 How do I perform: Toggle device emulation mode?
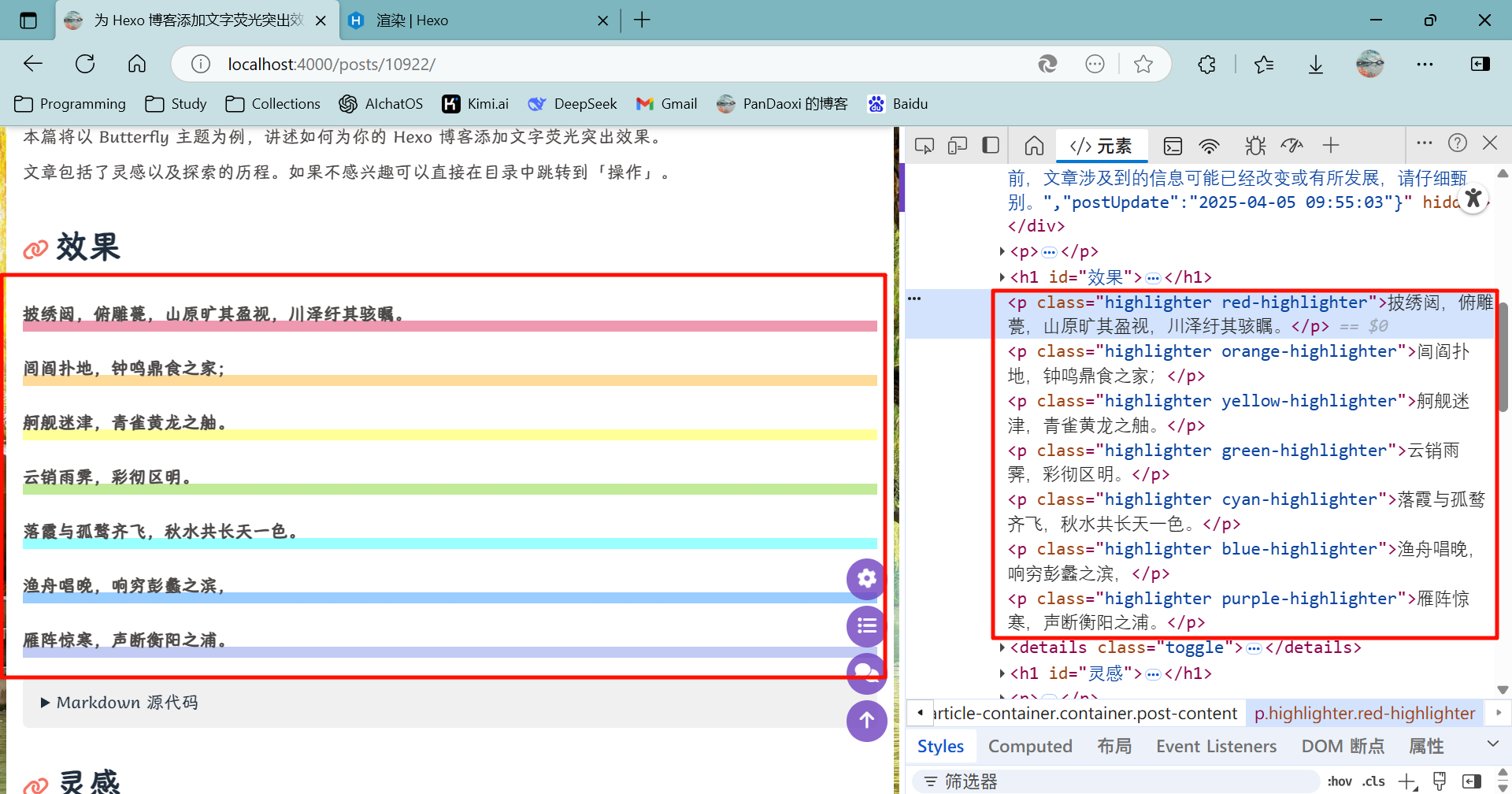coord(958,146)
